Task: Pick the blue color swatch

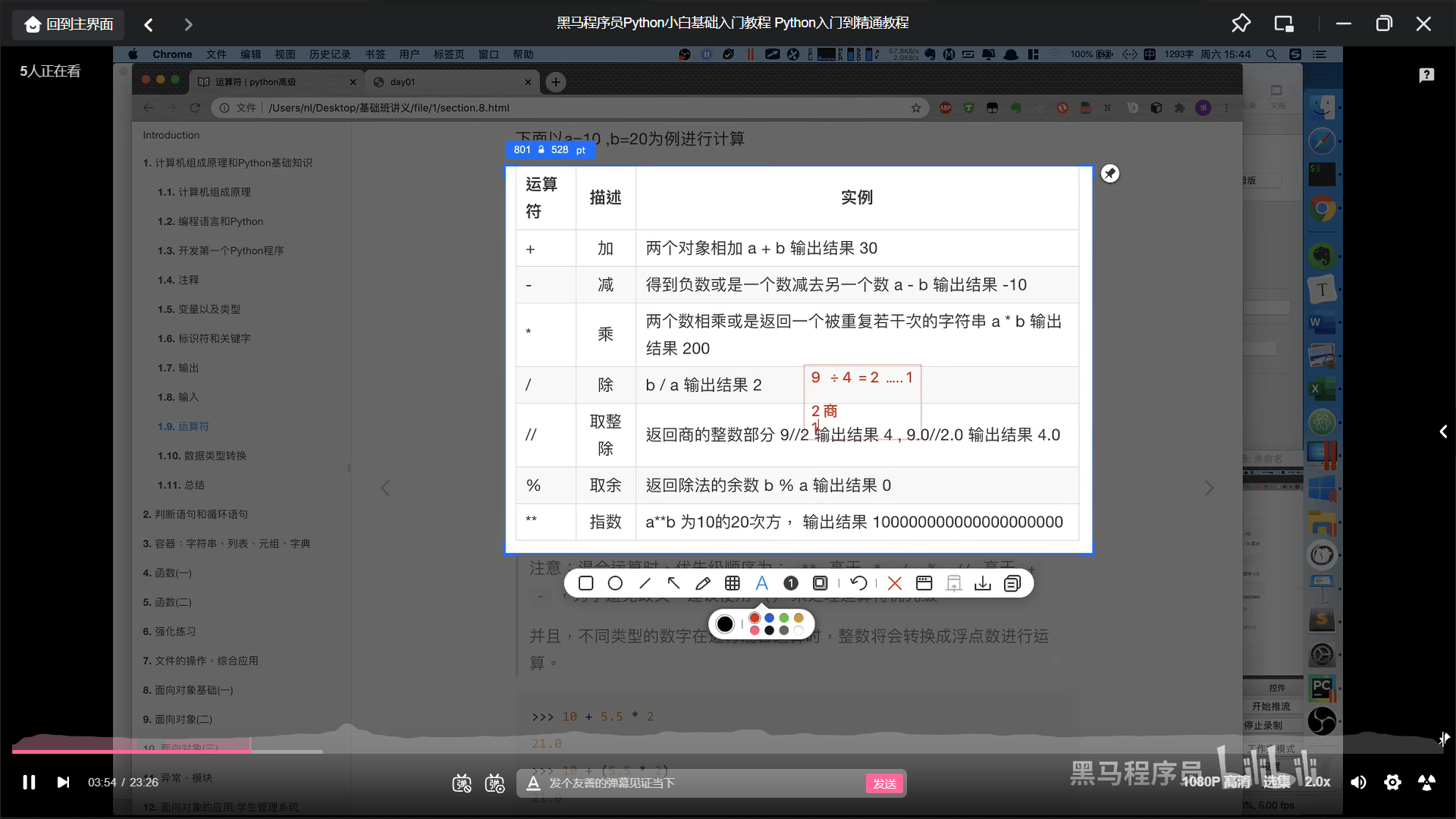Action: click(769, 618)
